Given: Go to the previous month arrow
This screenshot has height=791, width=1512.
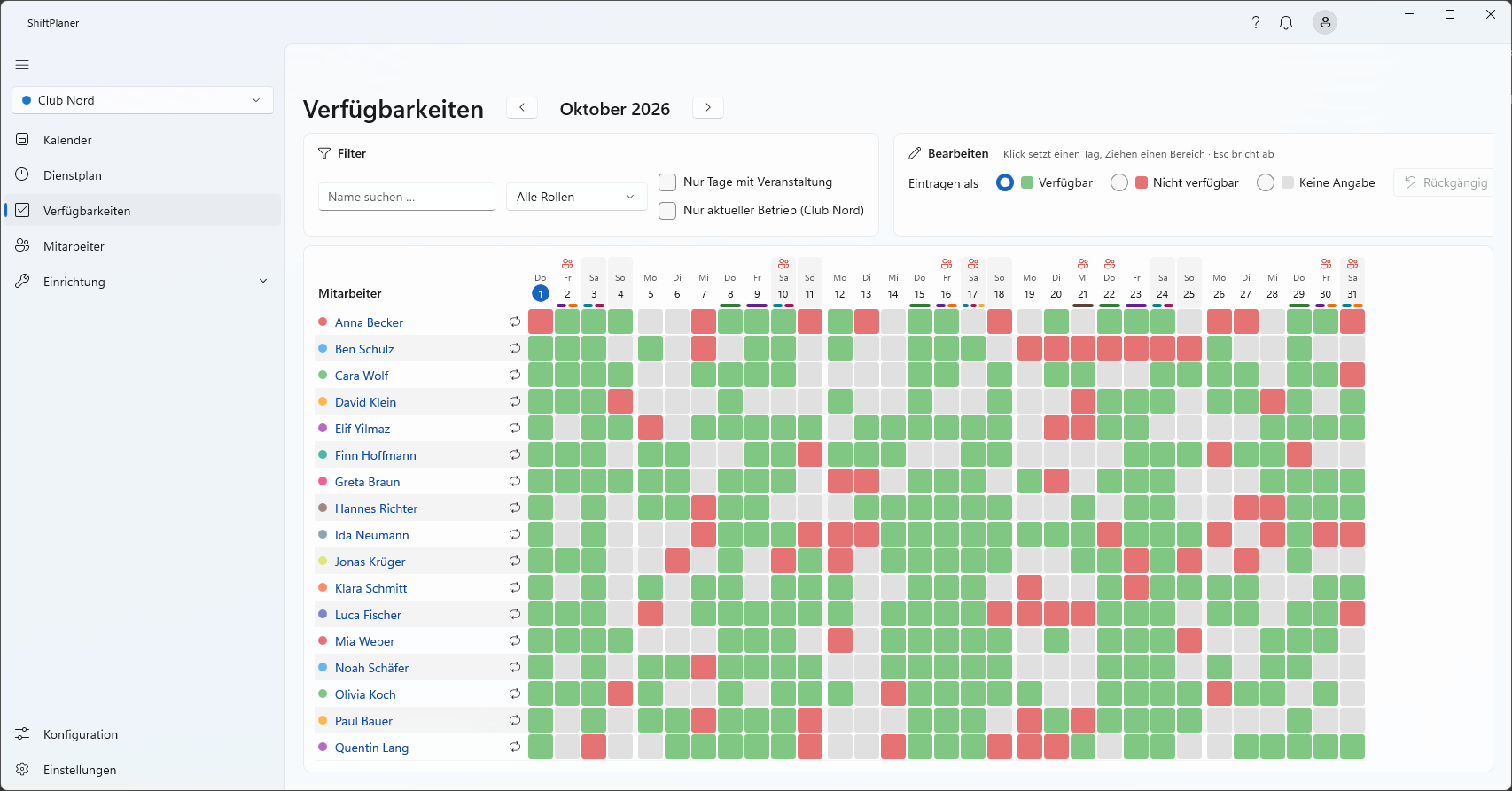Looking at the screenshot, I should pos(522,108).
